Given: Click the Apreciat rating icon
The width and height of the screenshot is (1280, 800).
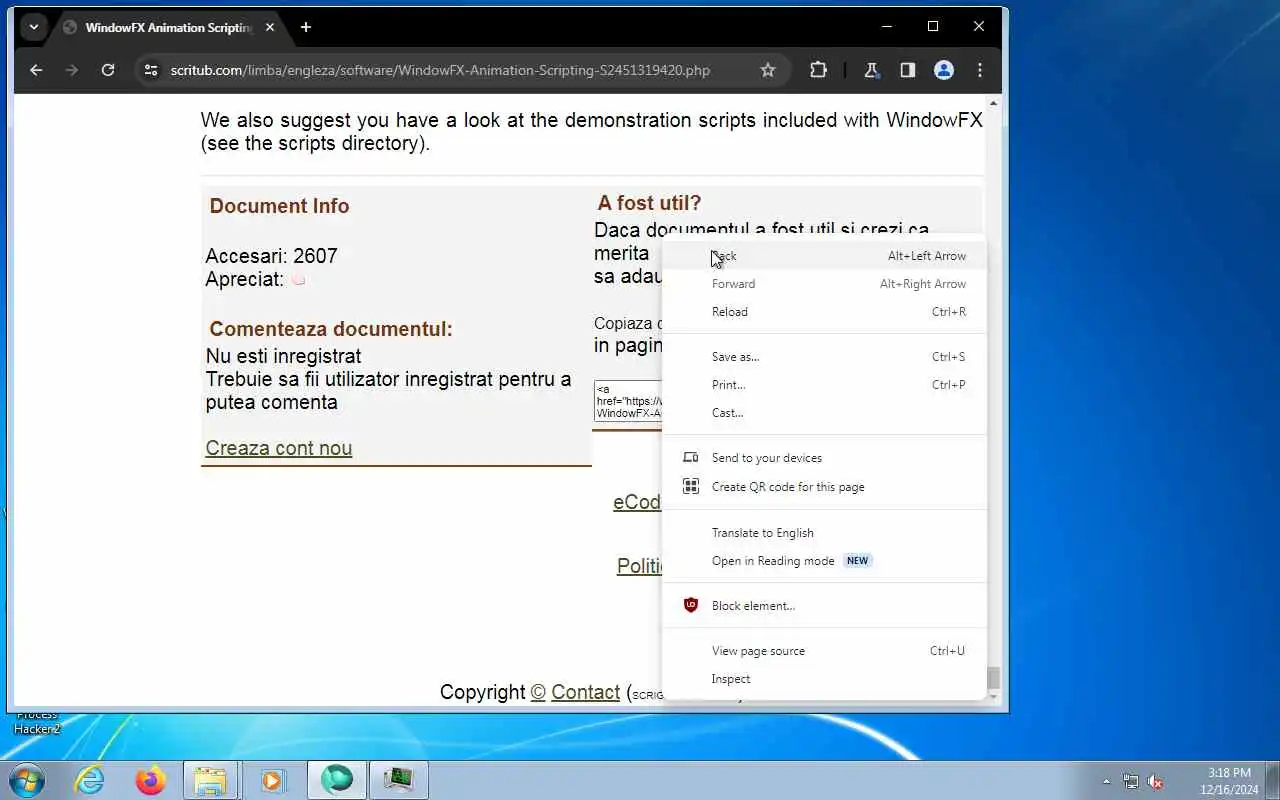Looking at the screenshot, I should (298, 280).
